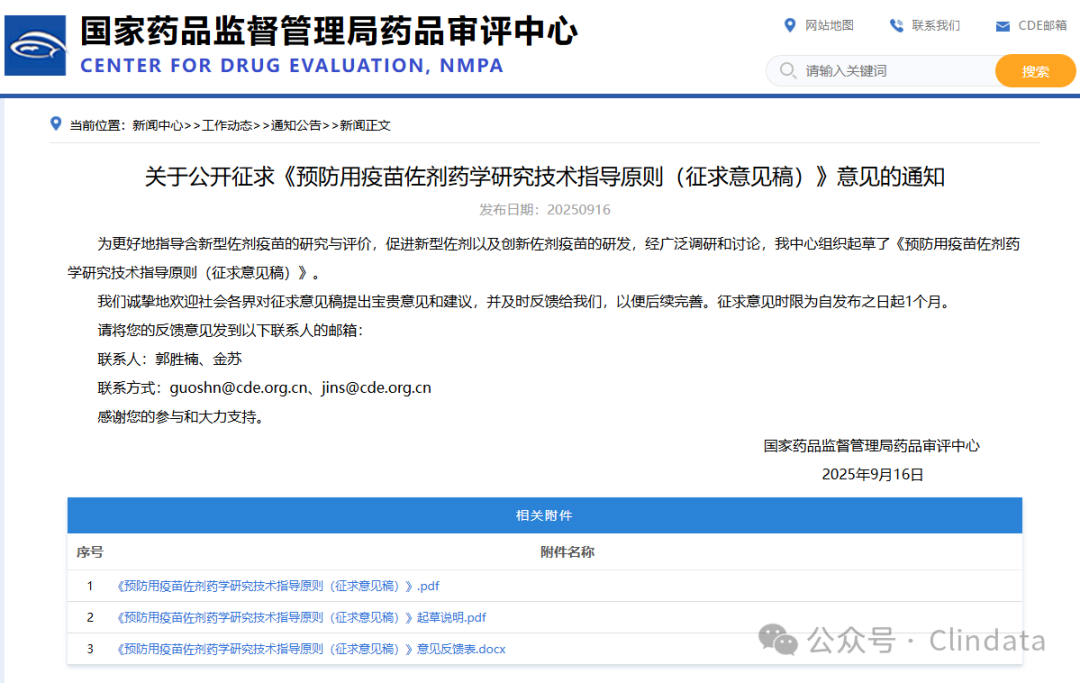1080x683 pixels.
Task: Click the 发布日期：20250916 text
Action: pos(545,209)
